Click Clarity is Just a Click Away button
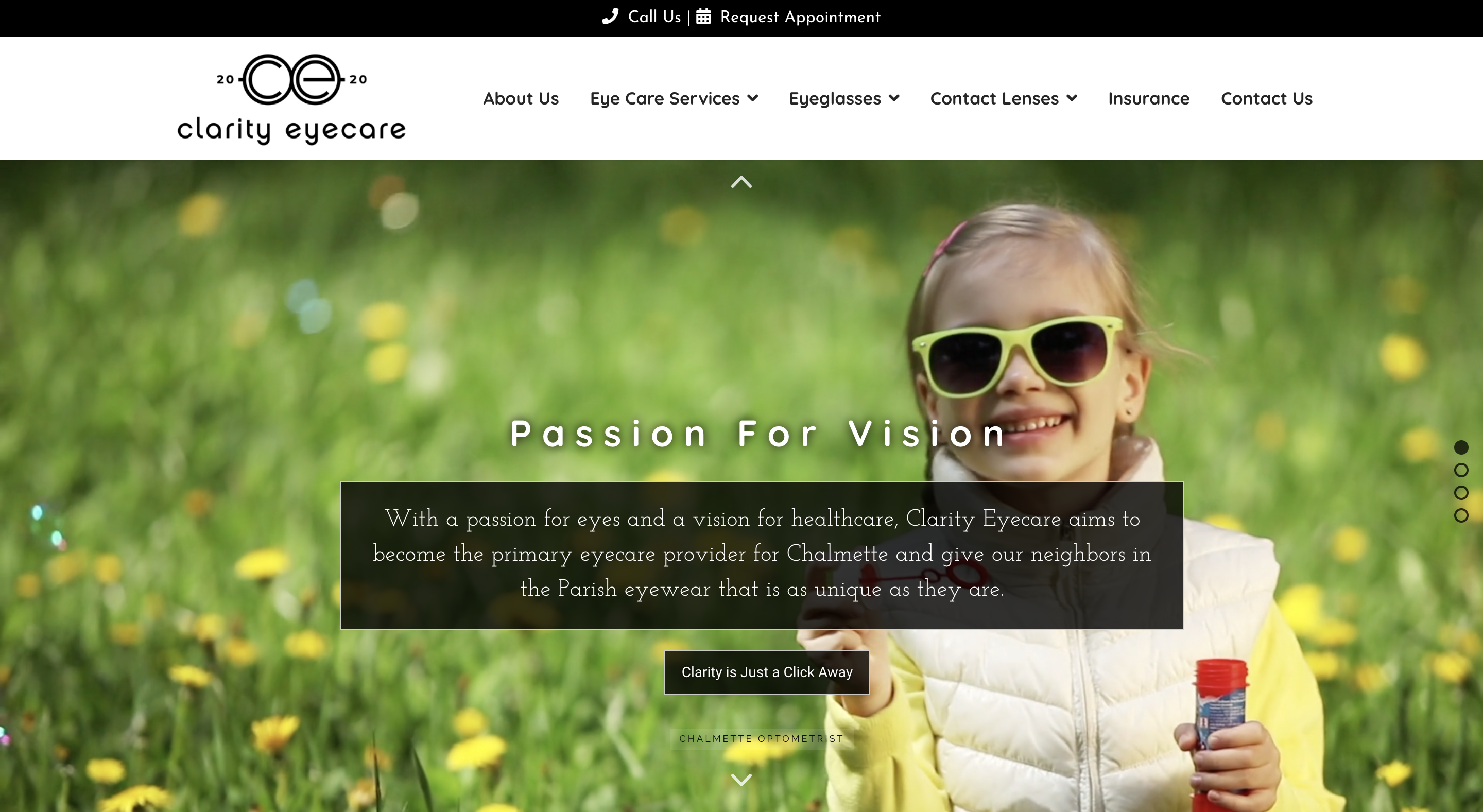The height and width of the screenshot is (812, 1483). pos(767,672)
